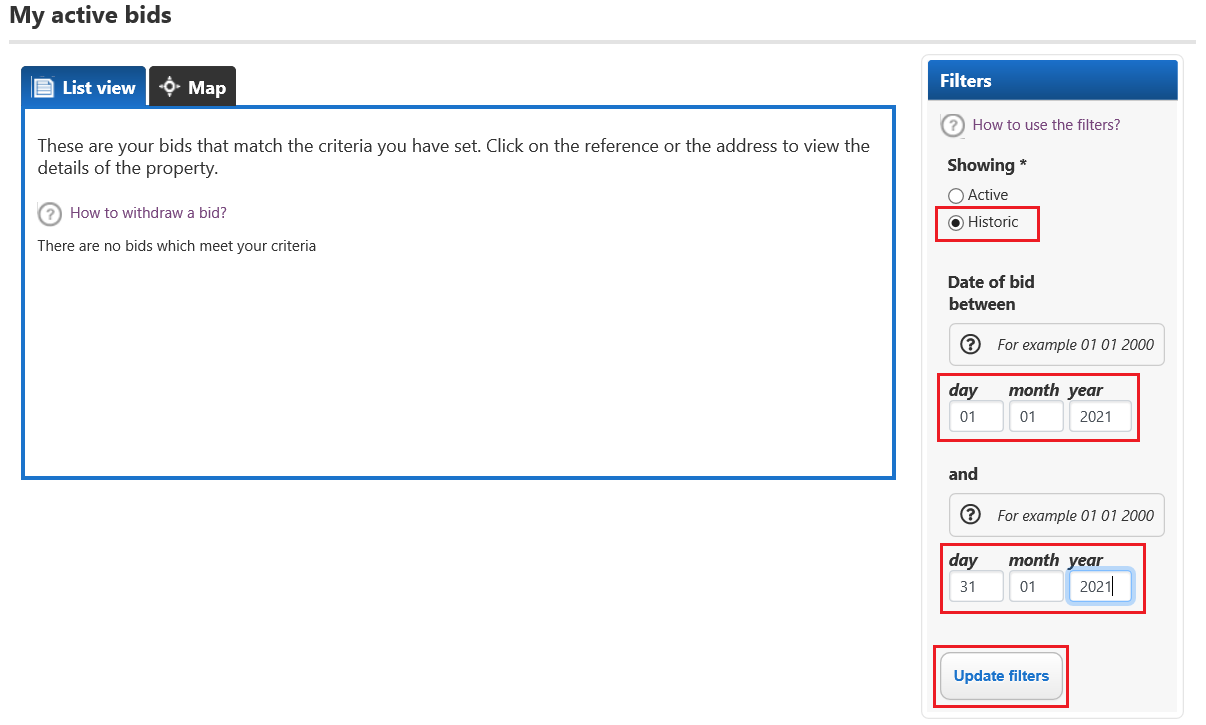Click the Update filters button

(1001, 676)
